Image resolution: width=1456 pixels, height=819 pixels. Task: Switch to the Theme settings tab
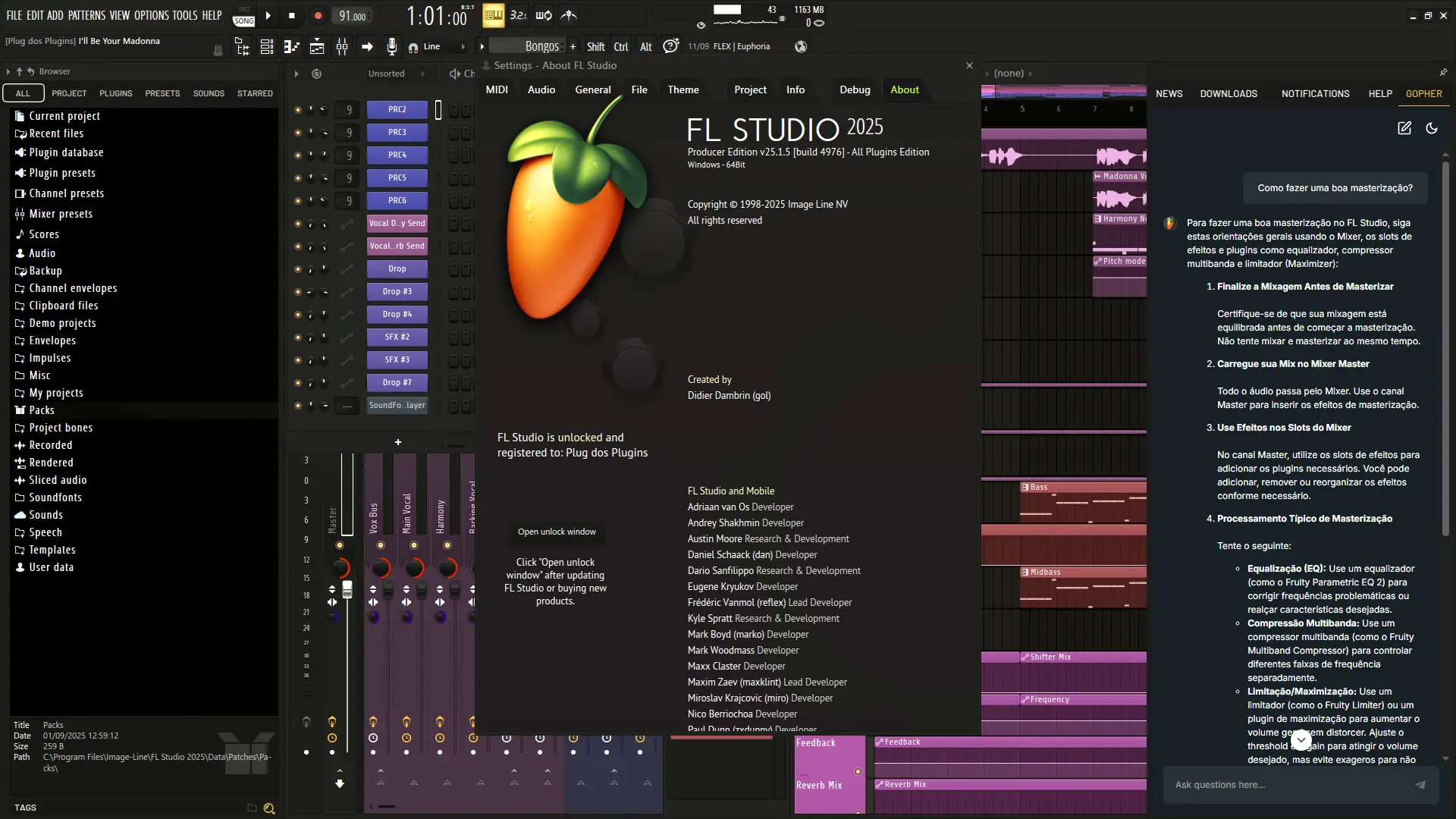(682, 89)
